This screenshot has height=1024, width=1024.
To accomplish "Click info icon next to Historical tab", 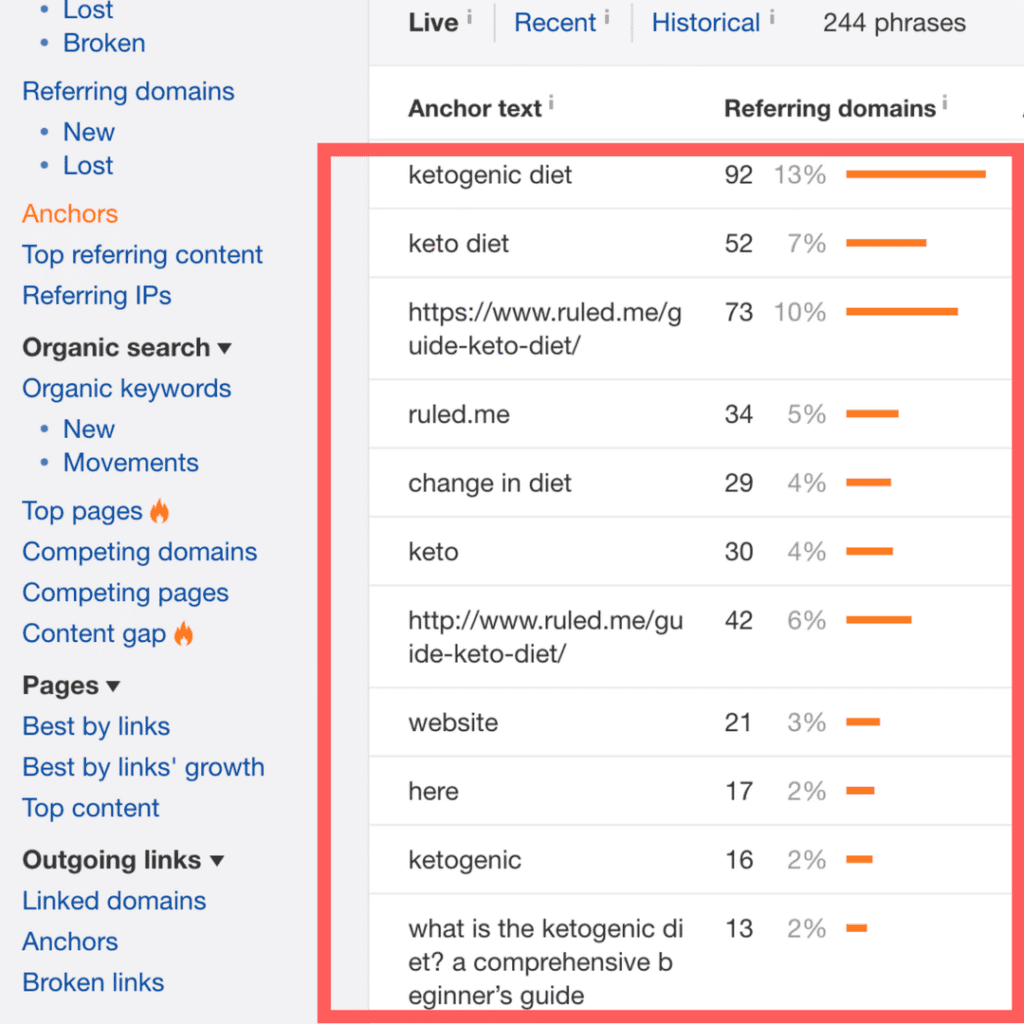I will [x=772, y=14].
